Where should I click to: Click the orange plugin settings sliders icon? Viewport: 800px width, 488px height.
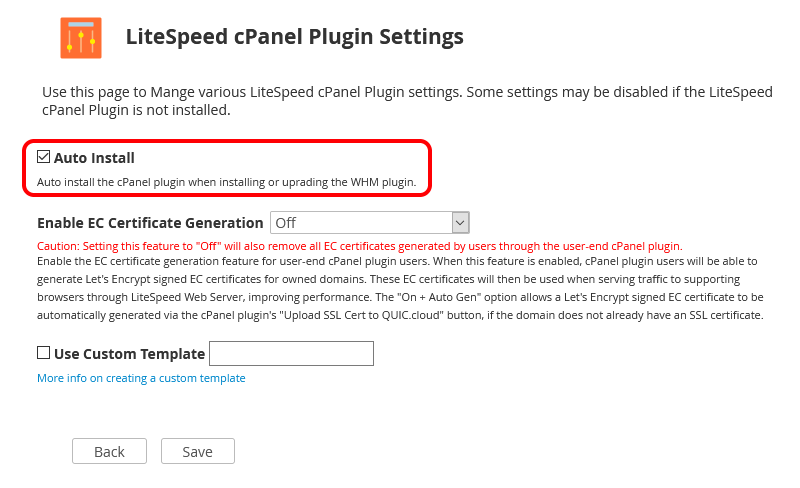81,38
